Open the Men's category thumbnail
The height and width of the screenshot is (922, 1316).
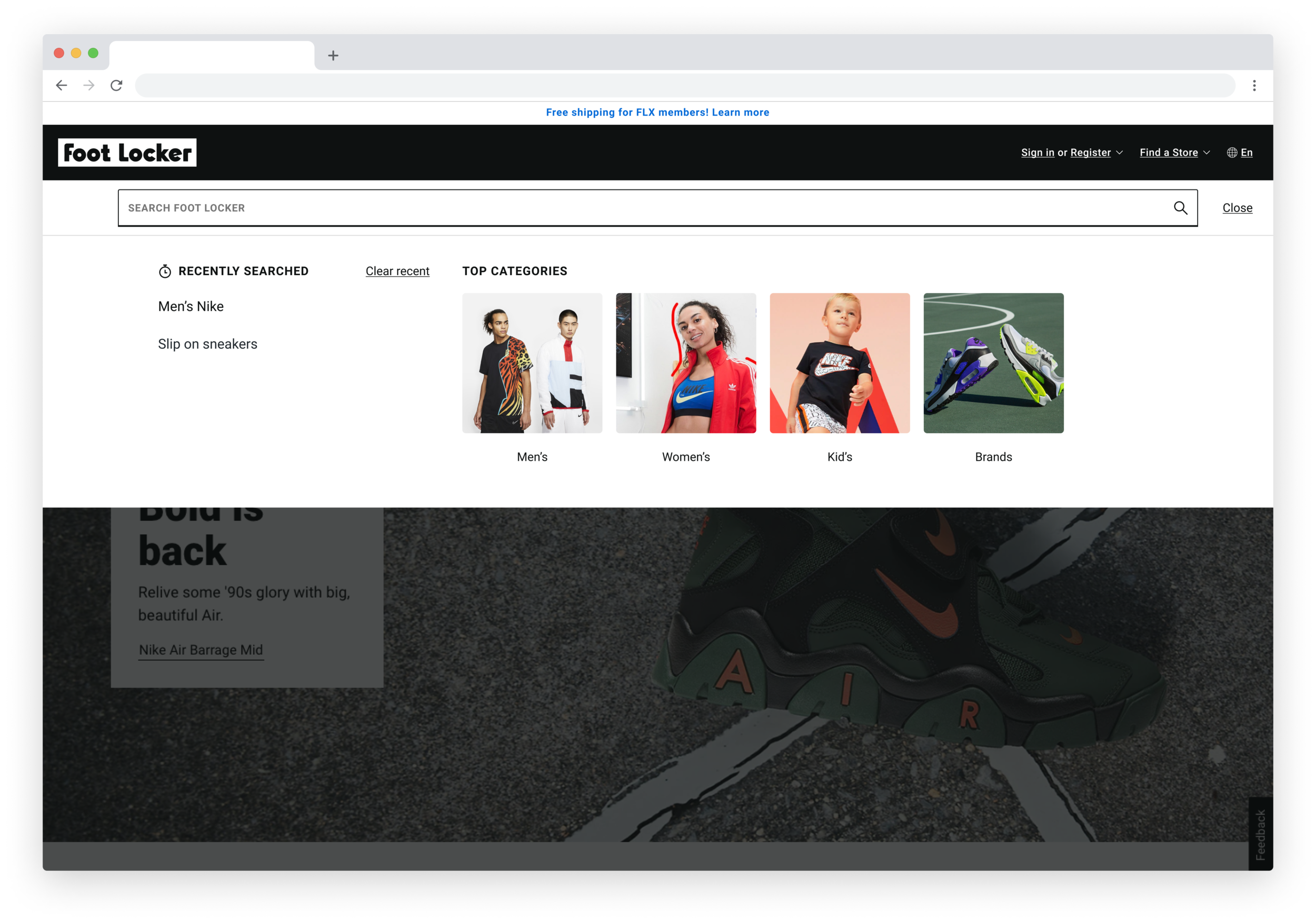[x=532, y=363]
